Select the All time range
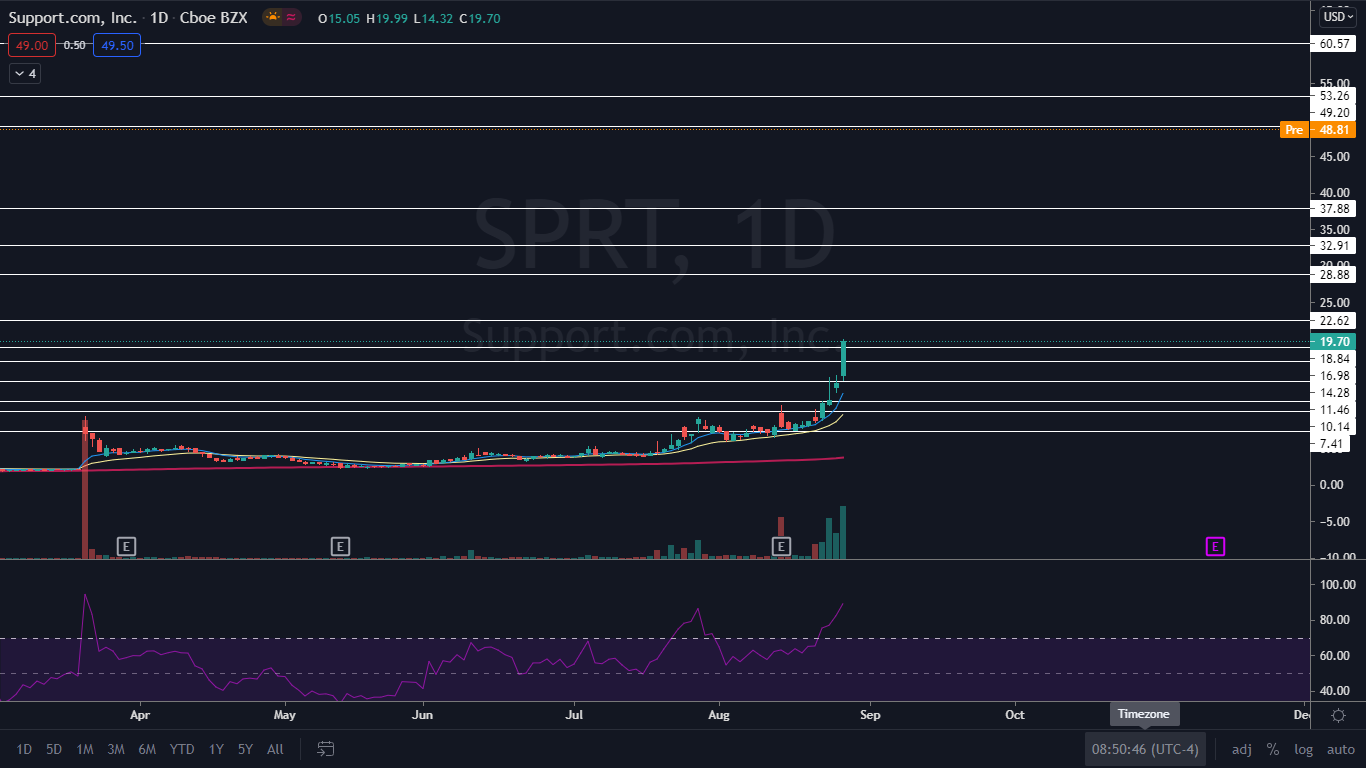1366x768 pixels. coord(275,749)
